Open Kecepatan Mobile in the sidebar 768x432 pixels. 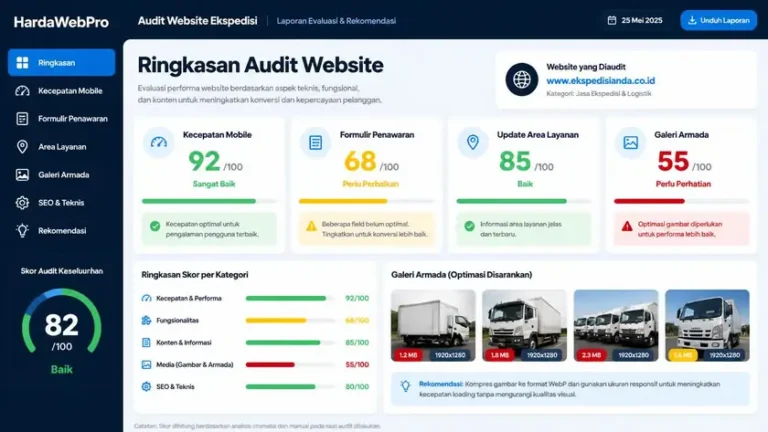[x=61, y=91]
